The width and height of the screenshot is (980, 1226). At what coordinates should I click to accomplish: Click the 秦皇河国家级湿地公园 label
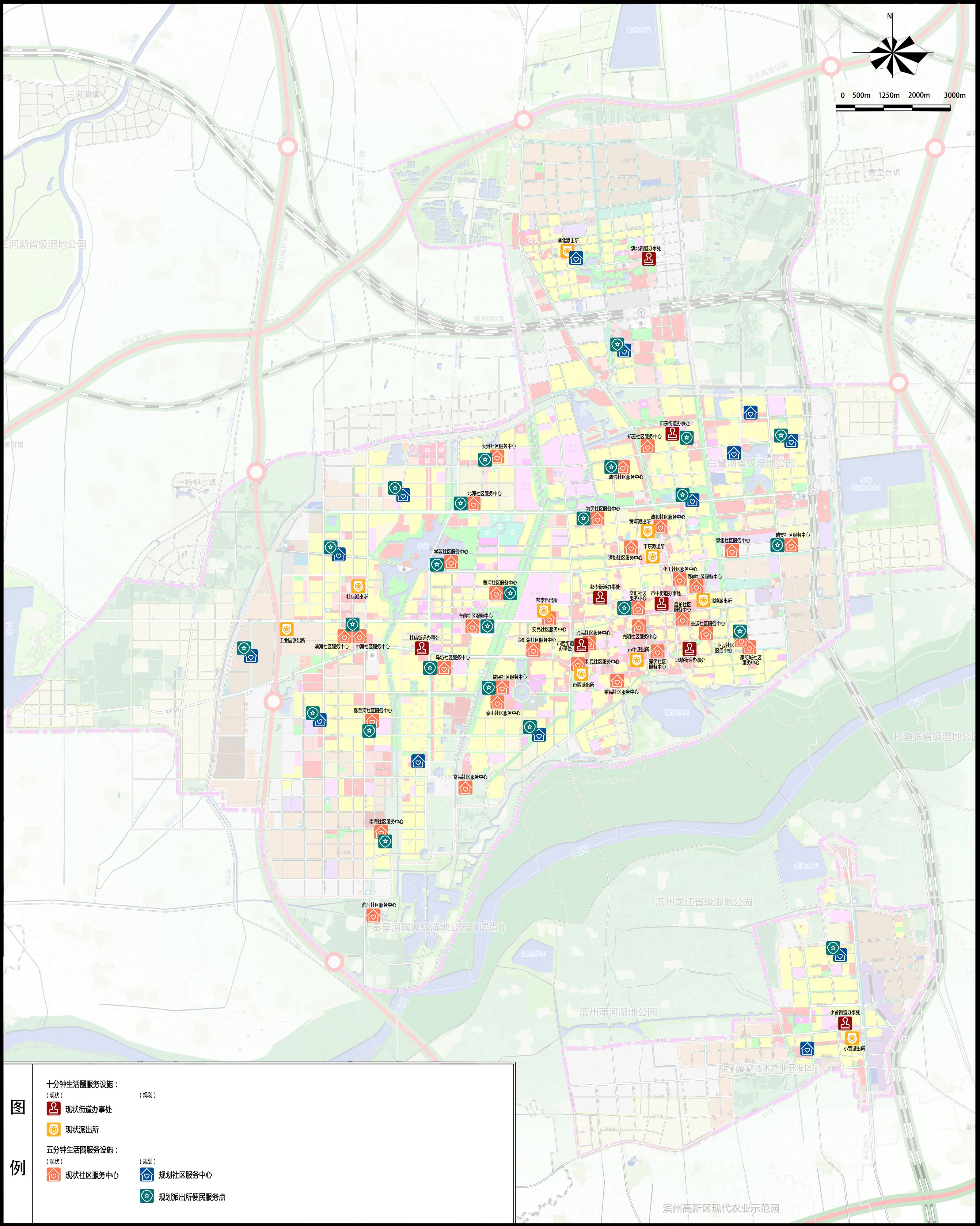click(x=439, y=927)
